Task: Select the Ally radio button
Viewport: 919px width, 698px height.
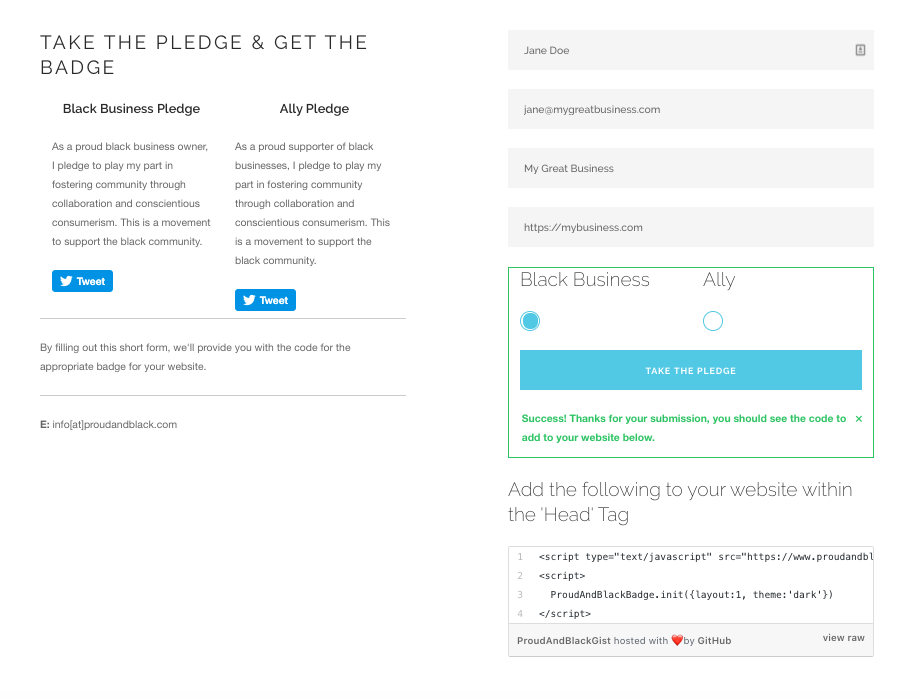Action: coord(713,321)
